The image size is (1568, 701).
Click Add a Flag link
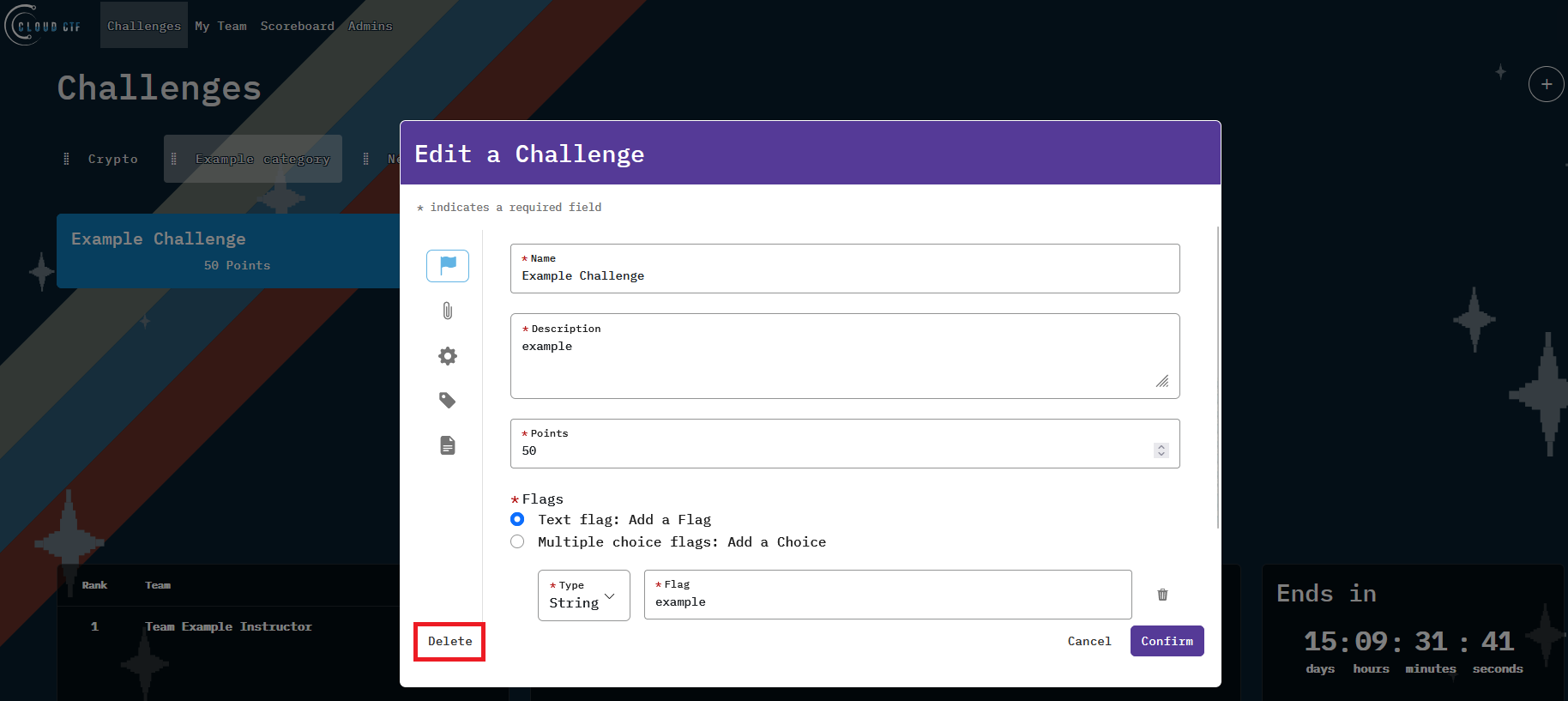[x=670, y=519]
